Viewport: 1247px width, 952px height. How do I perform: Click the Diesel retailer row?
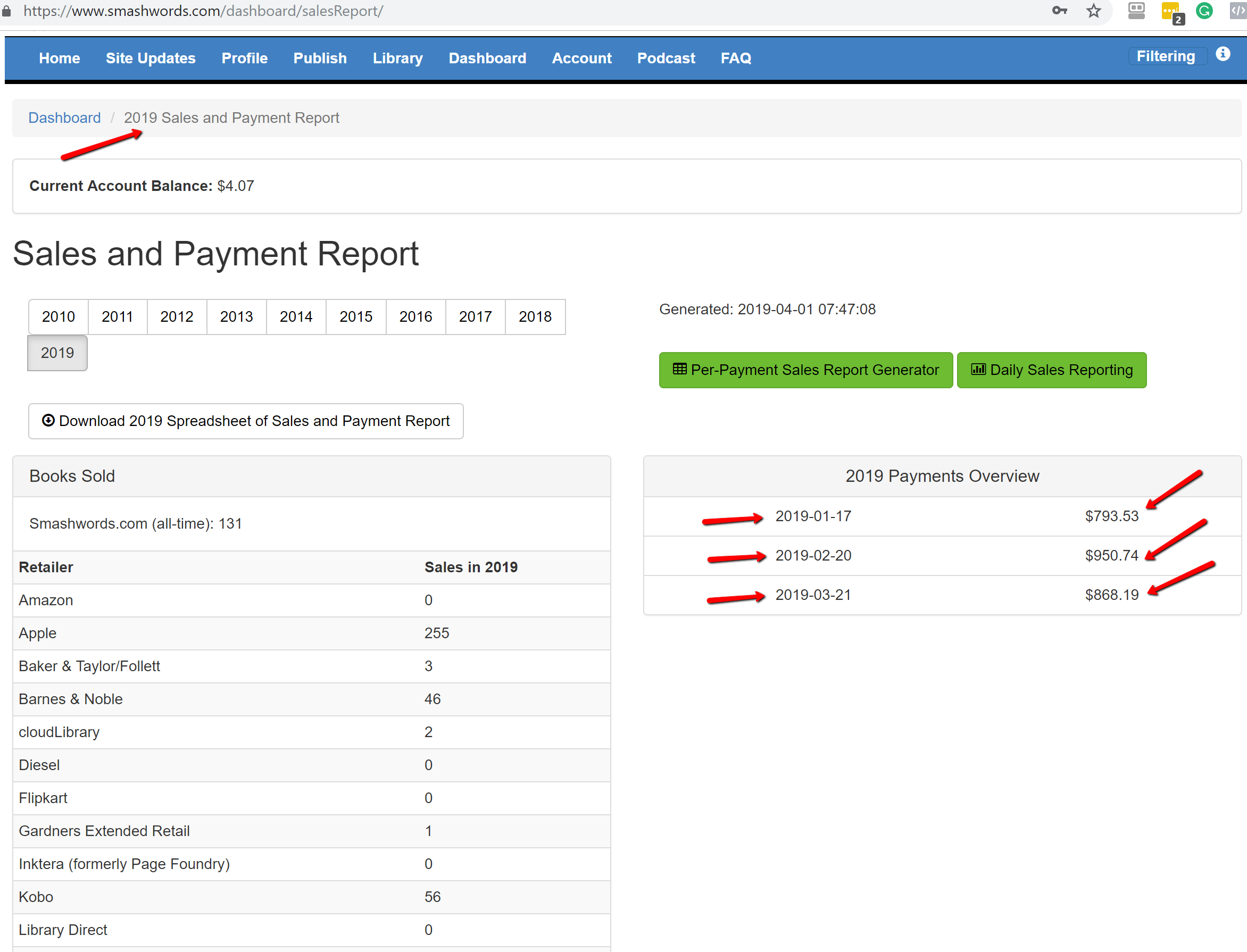pyautogui.click(x=312, y=765)
